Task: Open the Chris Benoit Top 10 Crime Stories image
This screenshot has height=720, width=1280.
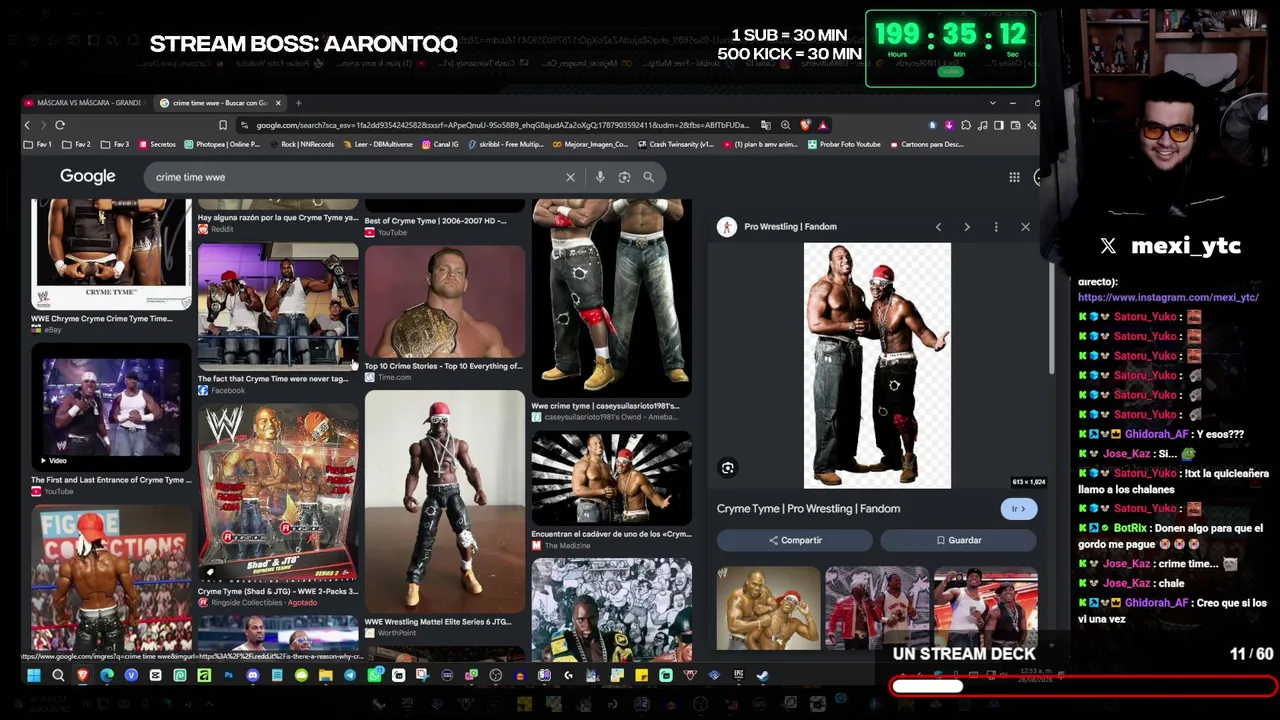Action: click(x=445, y=301)
